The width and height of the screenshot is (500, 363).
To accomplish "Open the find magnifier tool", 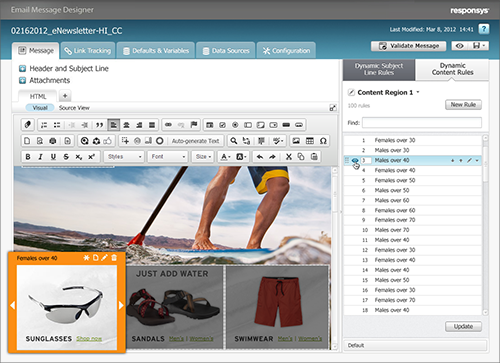I will (x=234, y=141).
